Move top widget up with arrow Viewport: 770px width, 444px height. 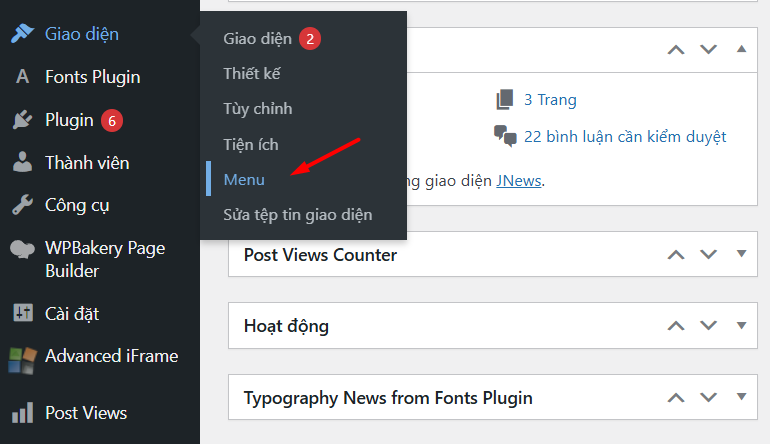click(676, 50)
